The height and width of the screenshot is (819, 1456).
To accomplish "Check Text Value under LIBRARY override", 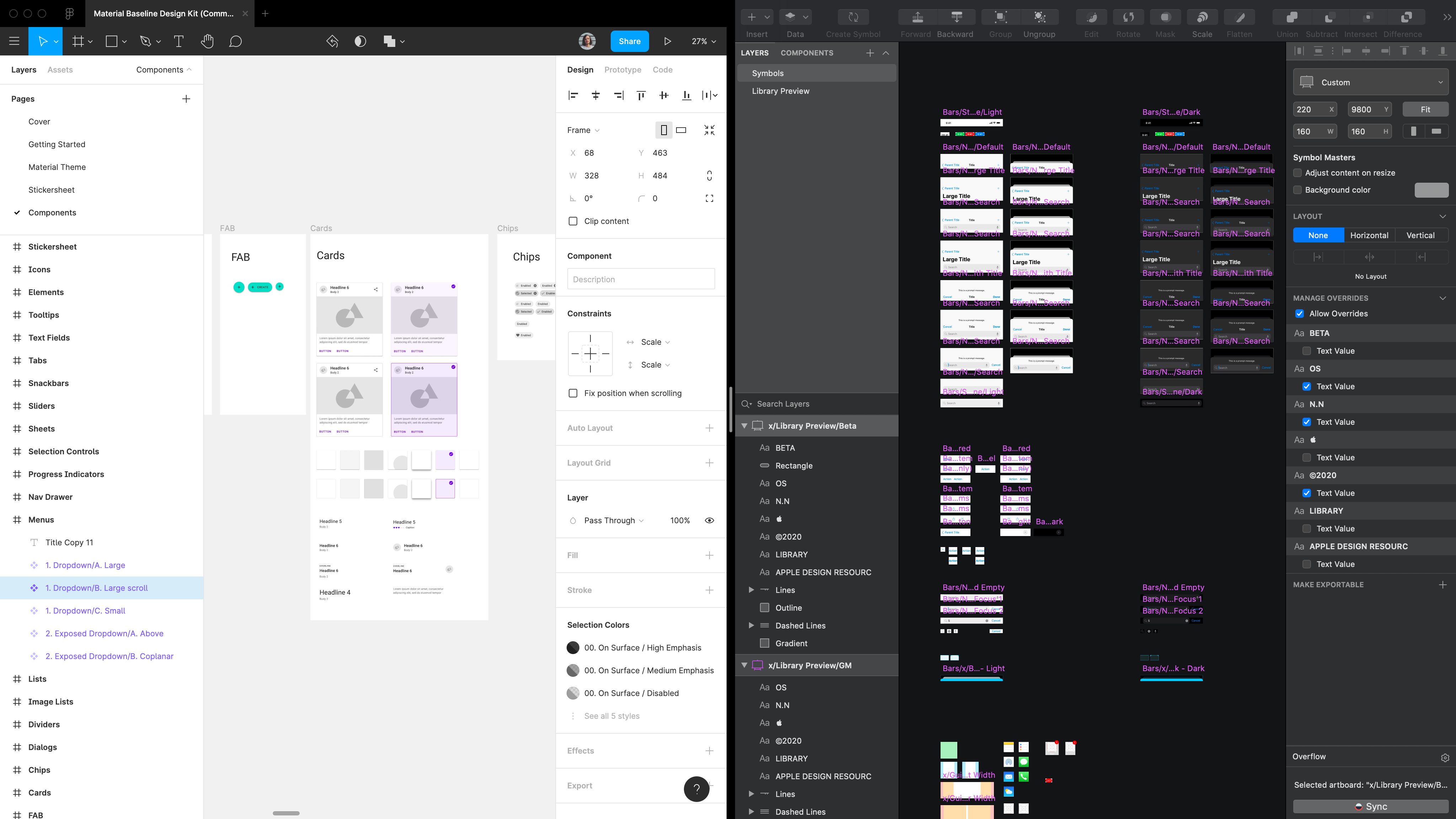I will (1307, 529).
